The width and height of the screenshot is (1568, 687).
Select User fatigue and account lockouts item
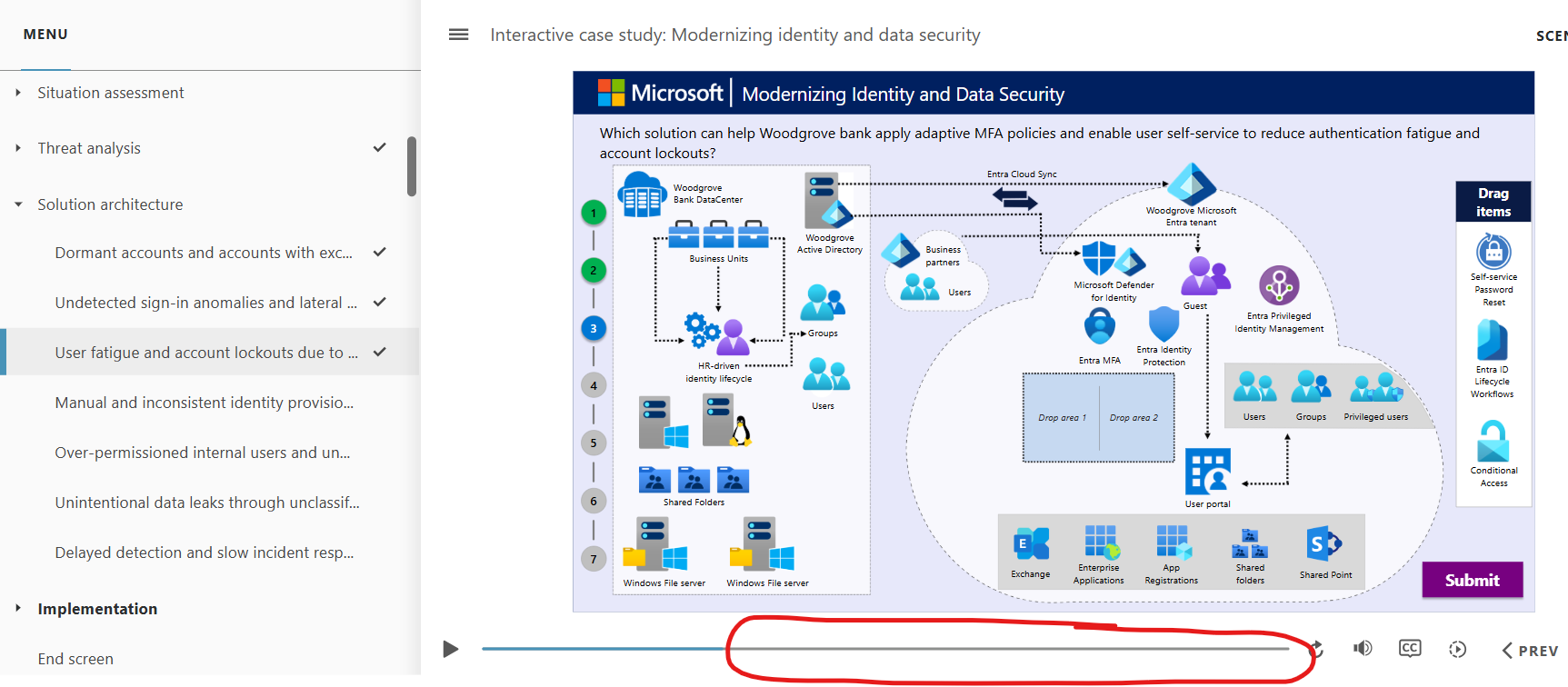210,353
